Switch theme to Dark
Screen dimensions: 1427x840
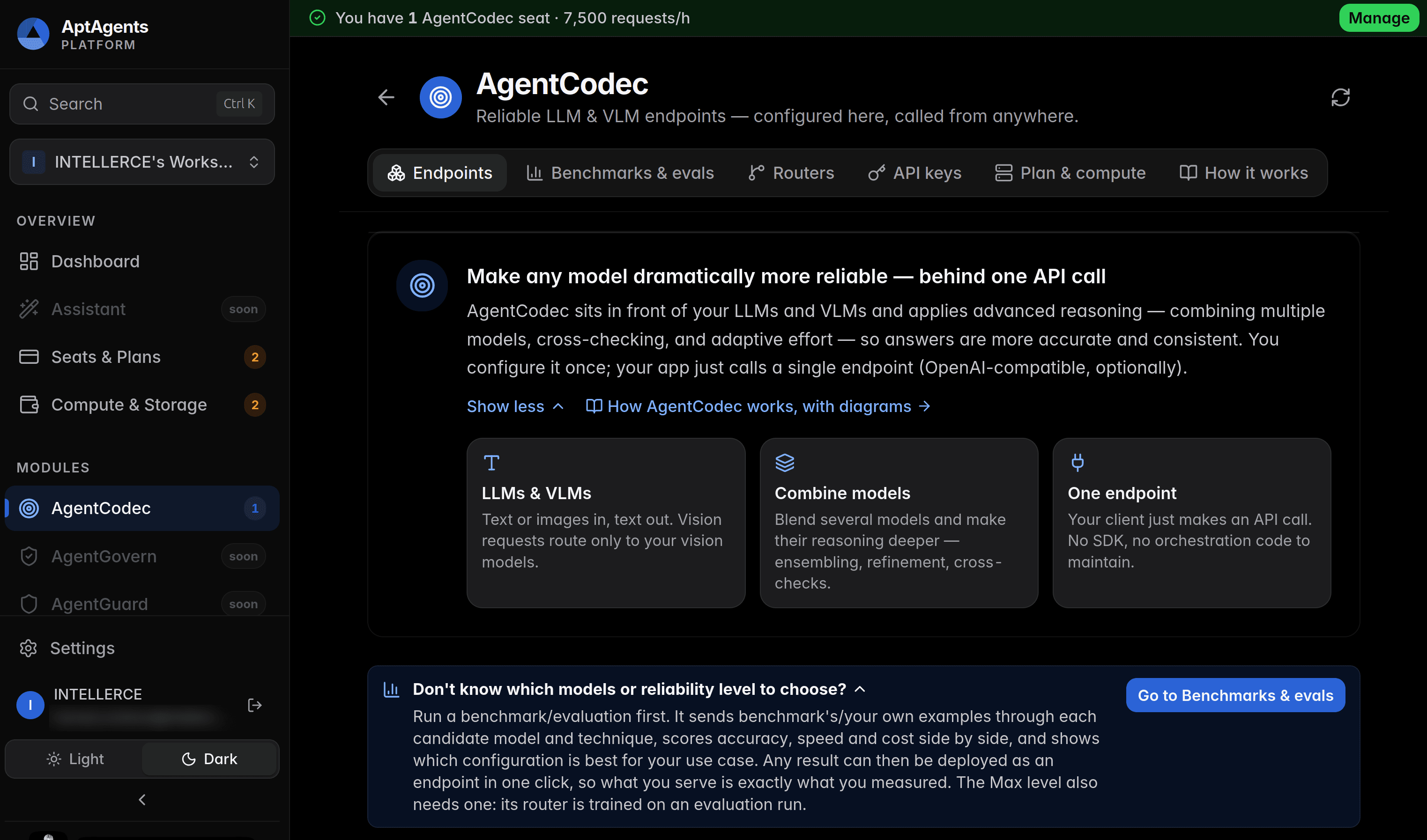coord(209,759)
